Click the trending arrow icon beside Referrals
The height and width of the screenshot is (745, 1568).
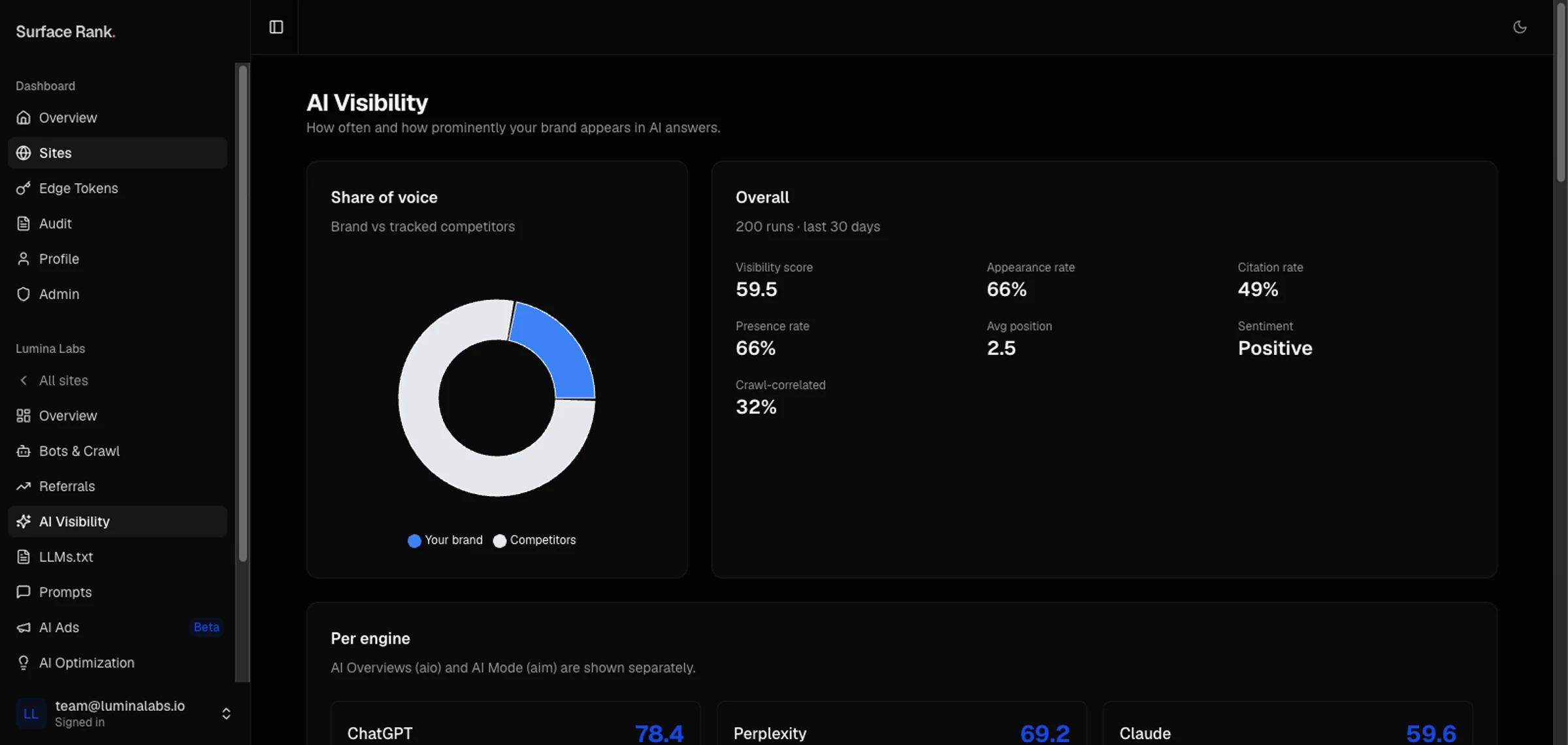point(24,486)
